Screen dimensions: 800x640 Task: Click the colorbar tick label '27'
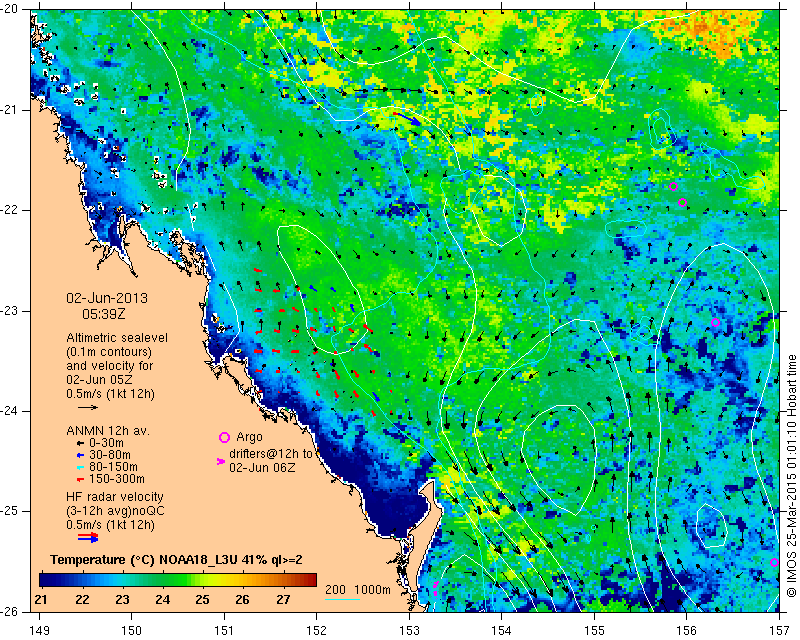click(283, 600)
